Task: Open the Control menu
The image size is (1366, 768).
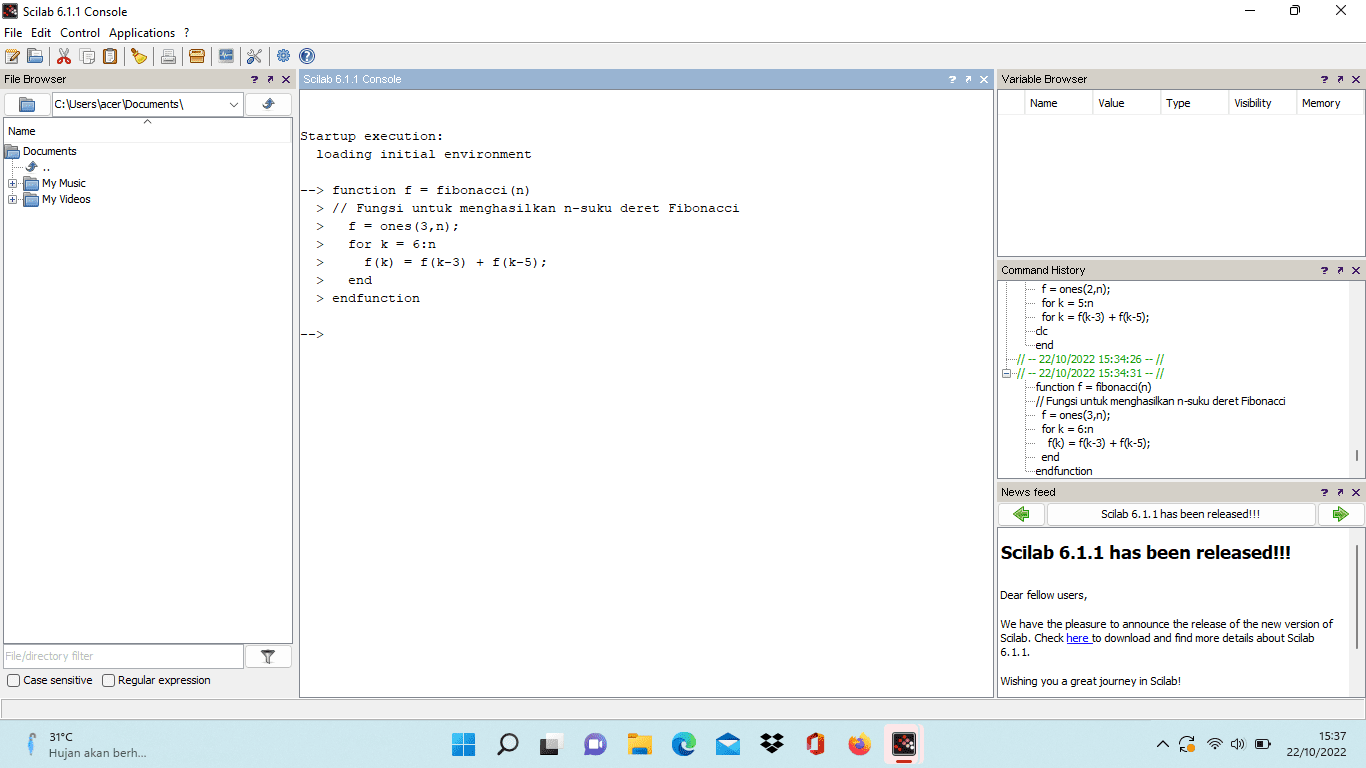Action: point(80,33)
